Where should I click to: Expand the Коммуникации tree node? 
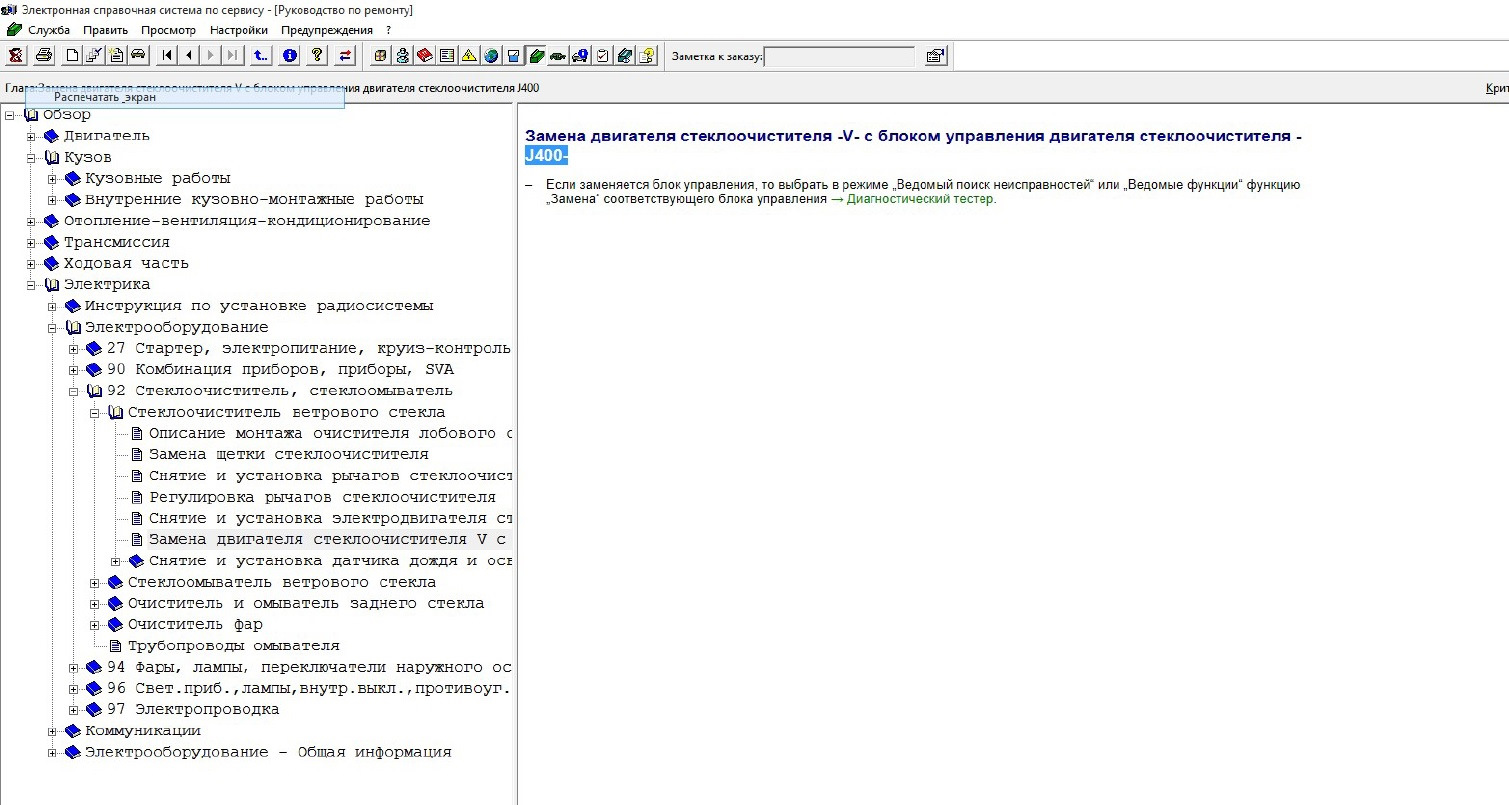pyautogui.click(x=53, y=731)
